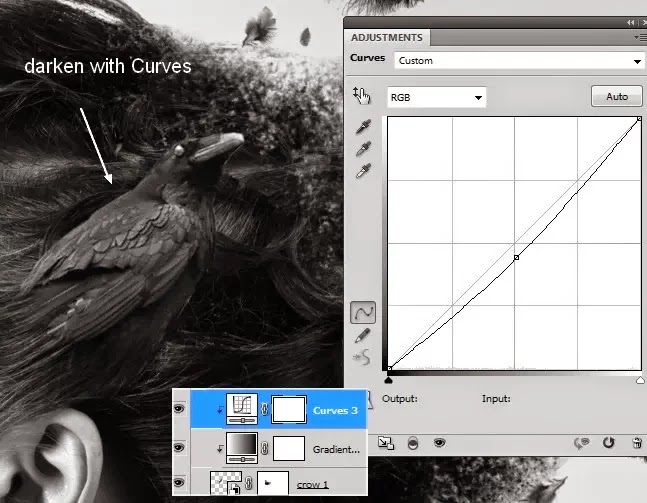Viewport: 647px width, 503px height.
Task: Click the black point input slider
Action: pyautogui.click(x=388, y=380)
